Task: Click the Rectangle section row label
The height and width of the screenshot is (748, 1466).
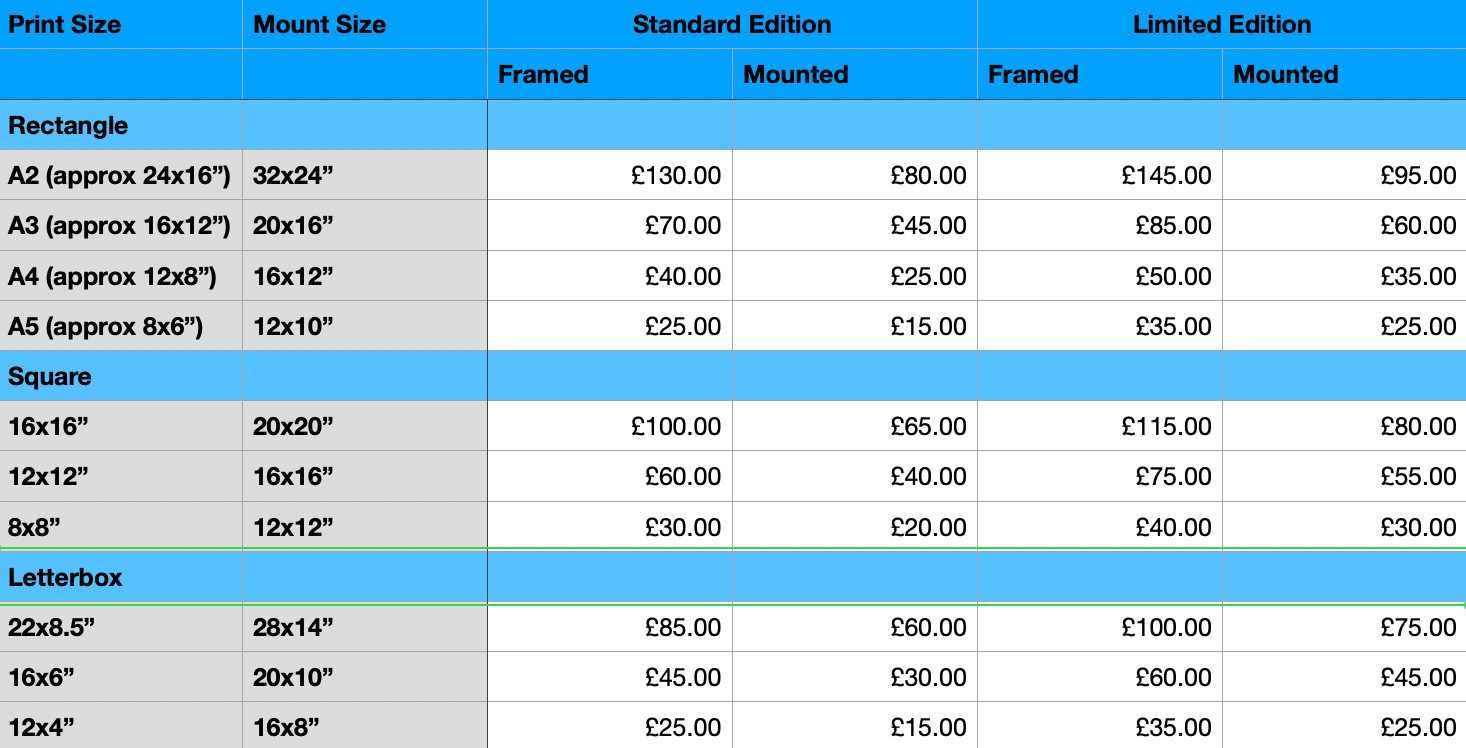Action: [x=121, y=125]
